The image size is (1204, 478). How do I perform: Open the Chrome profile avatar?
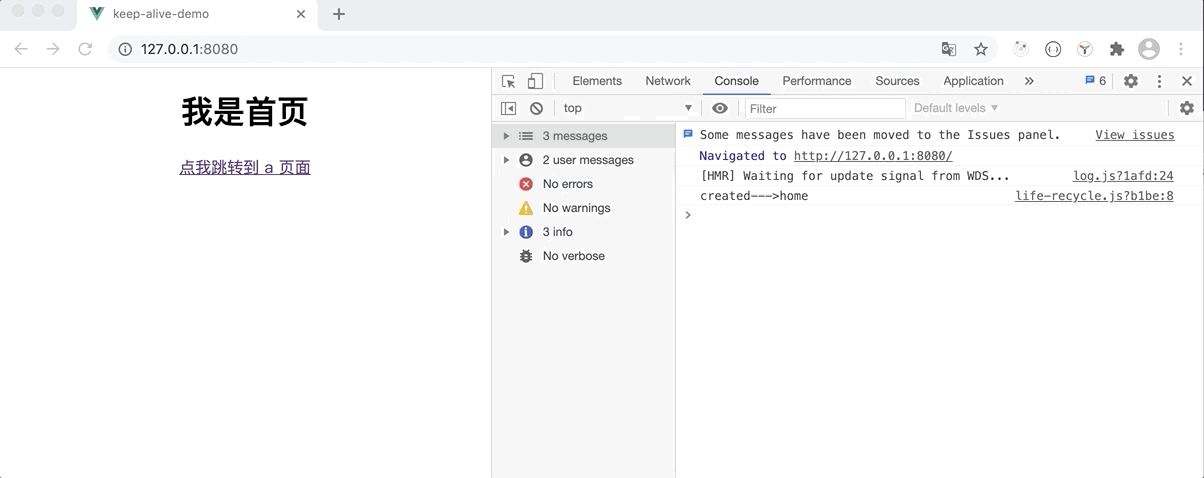(1149, 49)
